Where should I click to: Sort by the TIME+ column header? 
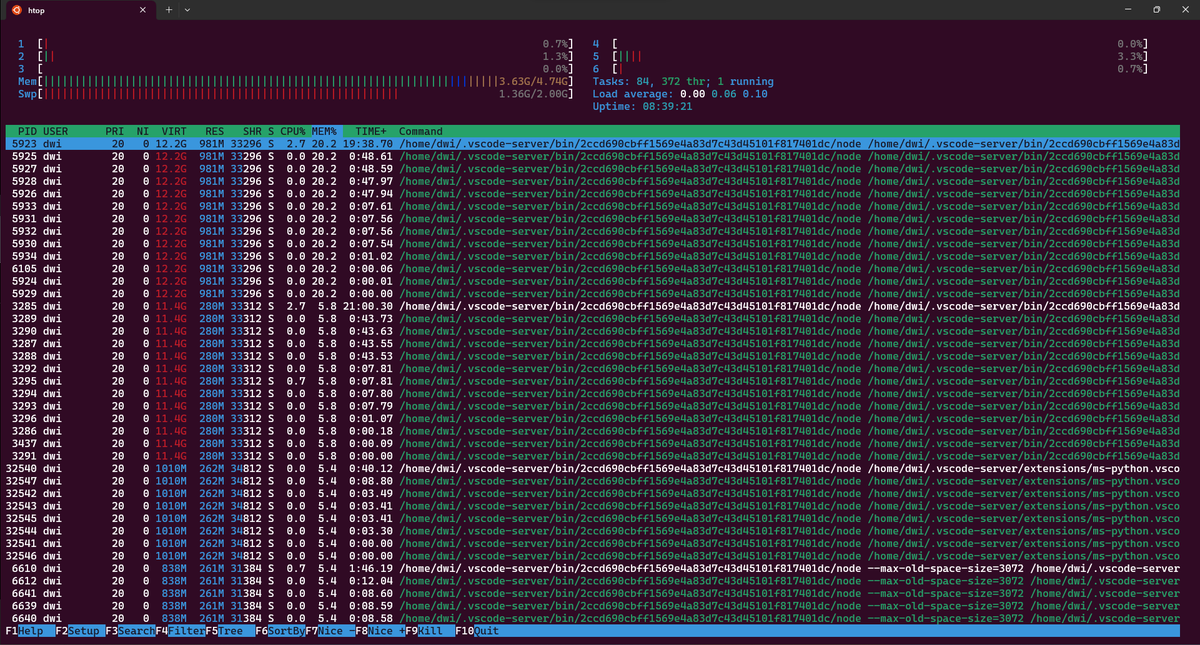pos(371,131)
